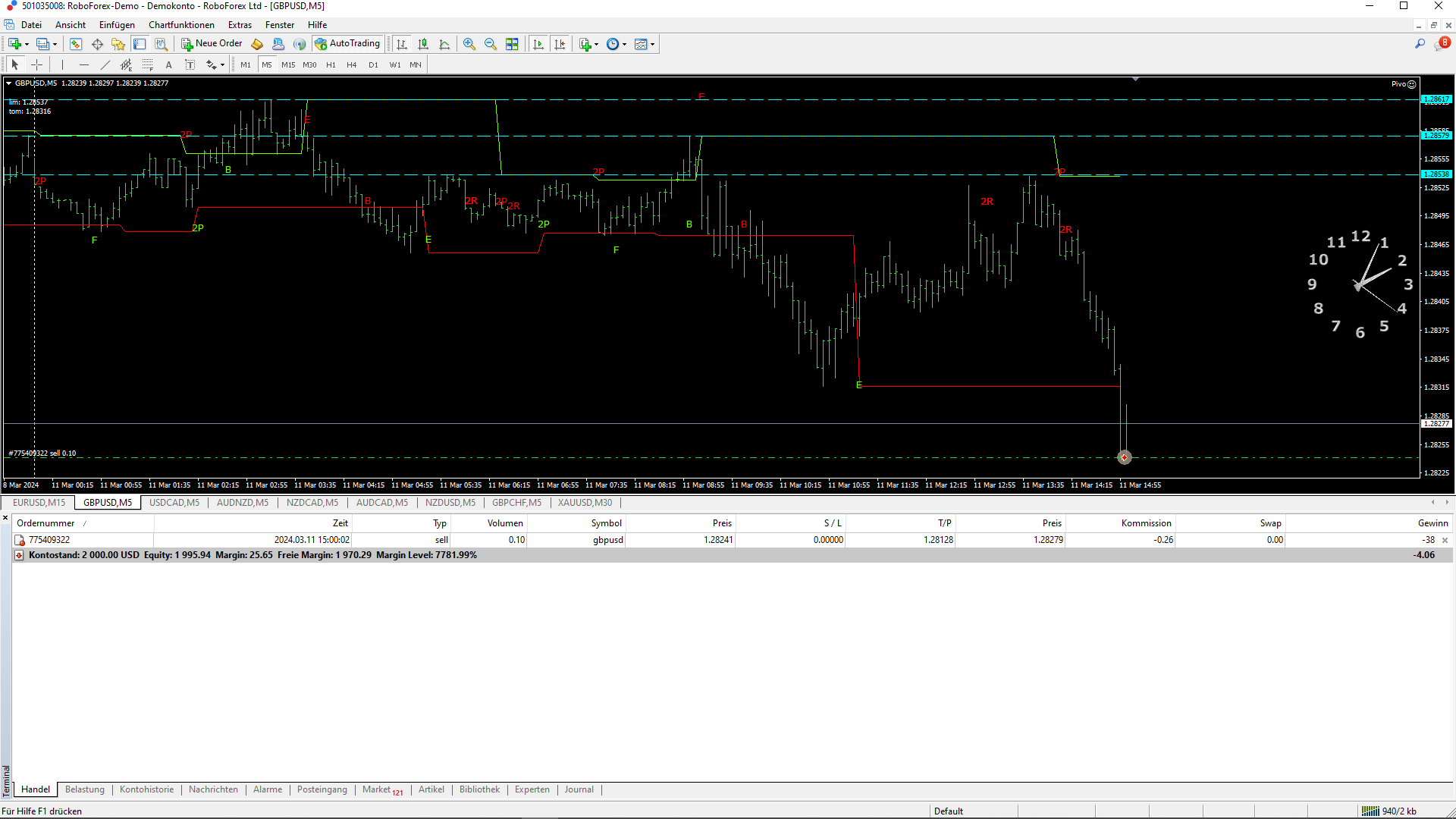Close order 775409322 with x button
Viewport: 1456px width, 819px height.
[x=1445, y=541]
